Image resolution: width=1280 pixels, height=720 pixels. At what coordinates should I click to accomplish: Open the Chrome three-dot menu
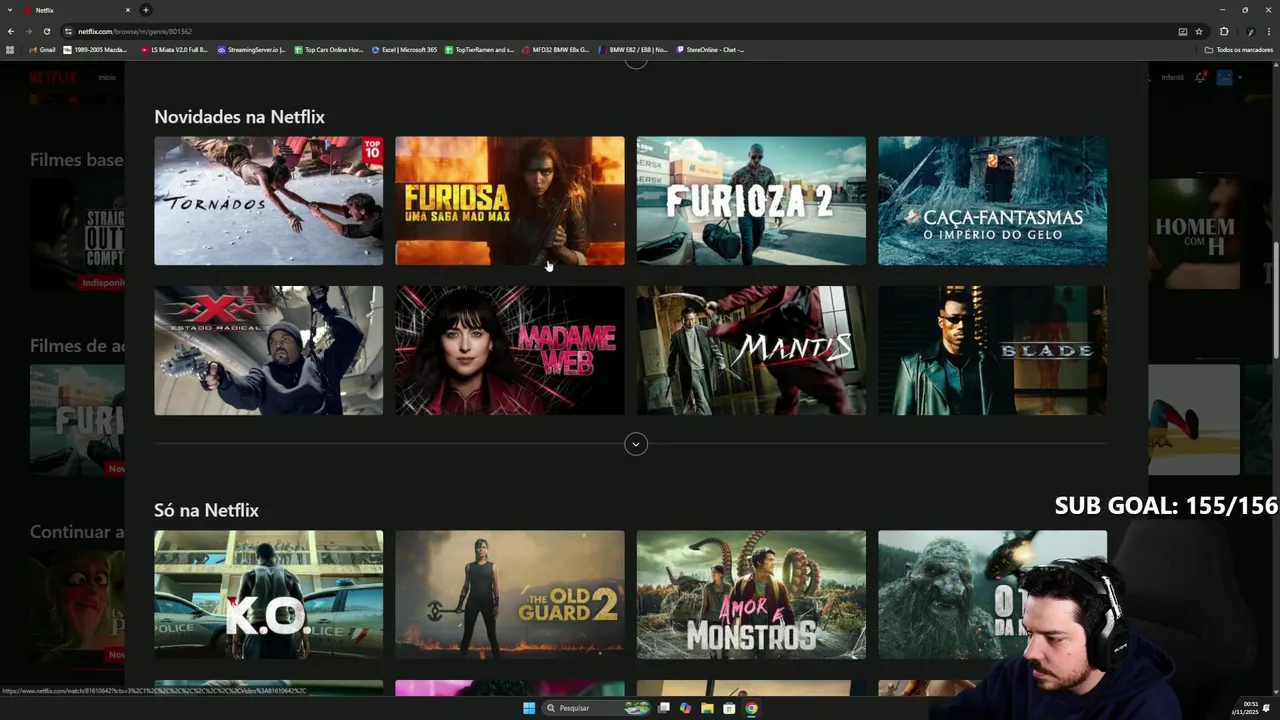(x=1268, y=31)
